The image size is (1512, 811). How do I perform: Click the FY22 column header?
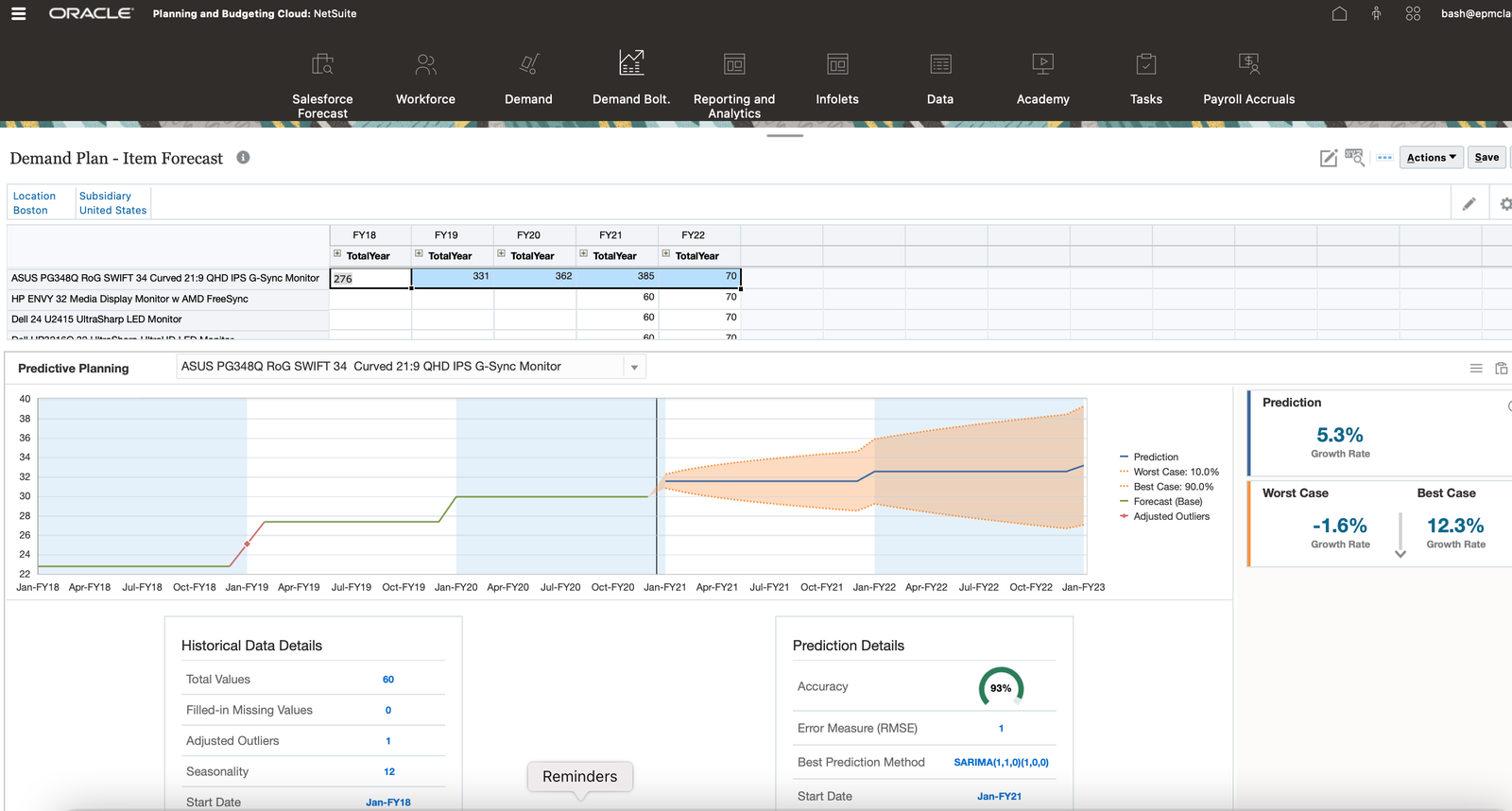[699, 235]
